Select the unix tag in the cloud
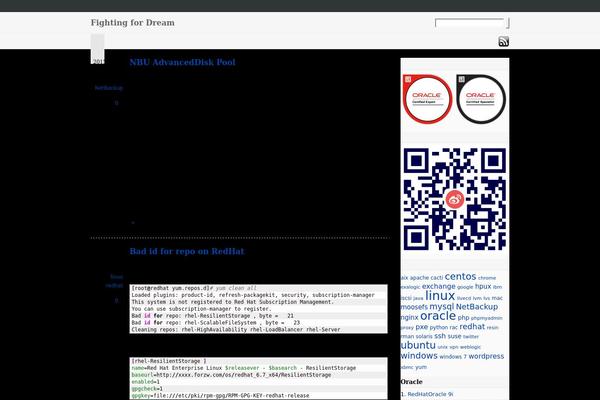The image size is (600, 400). coord(443,347)
